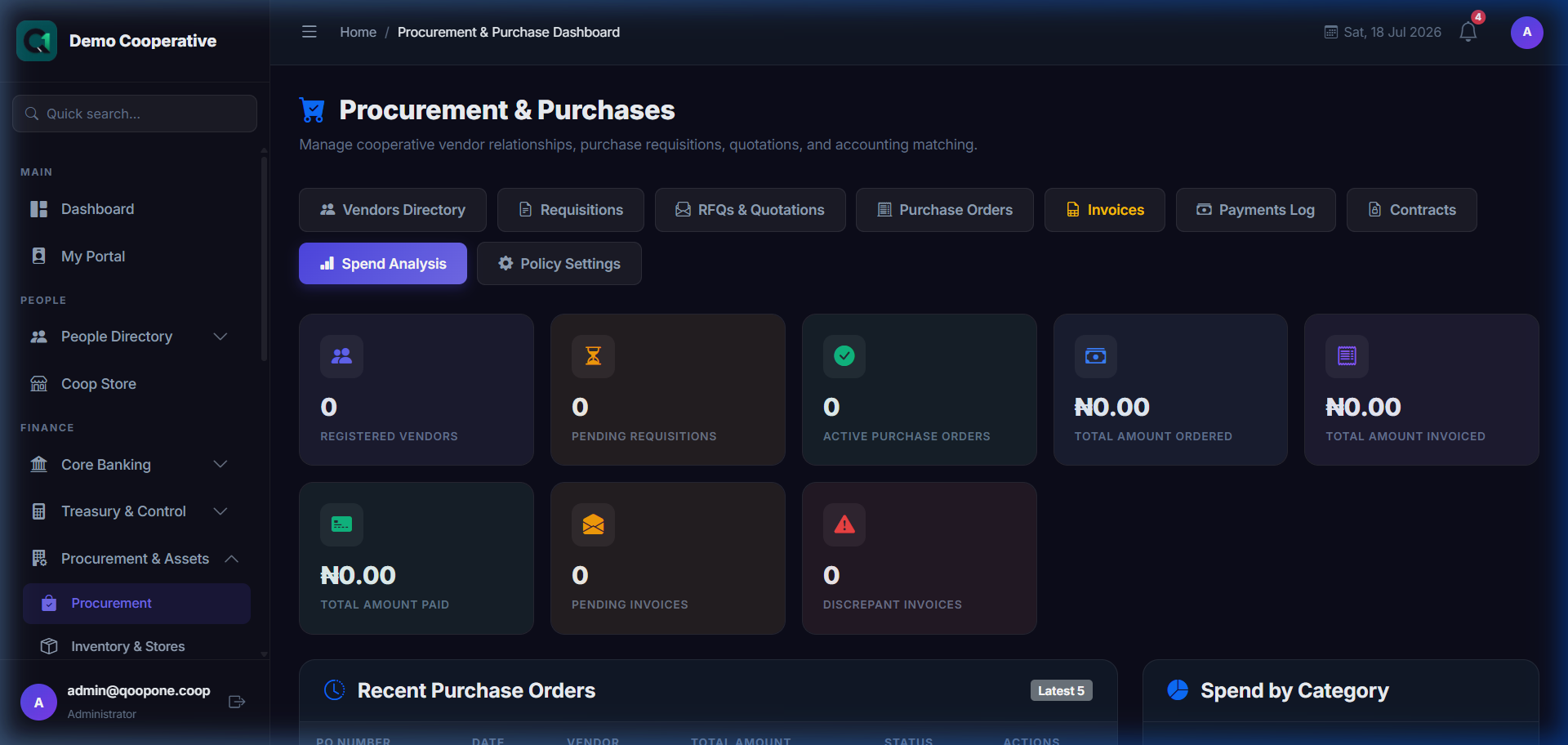This screenshot has height=745, width=1568.
Task: Click the search magnifier icon
Action: tap(32, 114)
